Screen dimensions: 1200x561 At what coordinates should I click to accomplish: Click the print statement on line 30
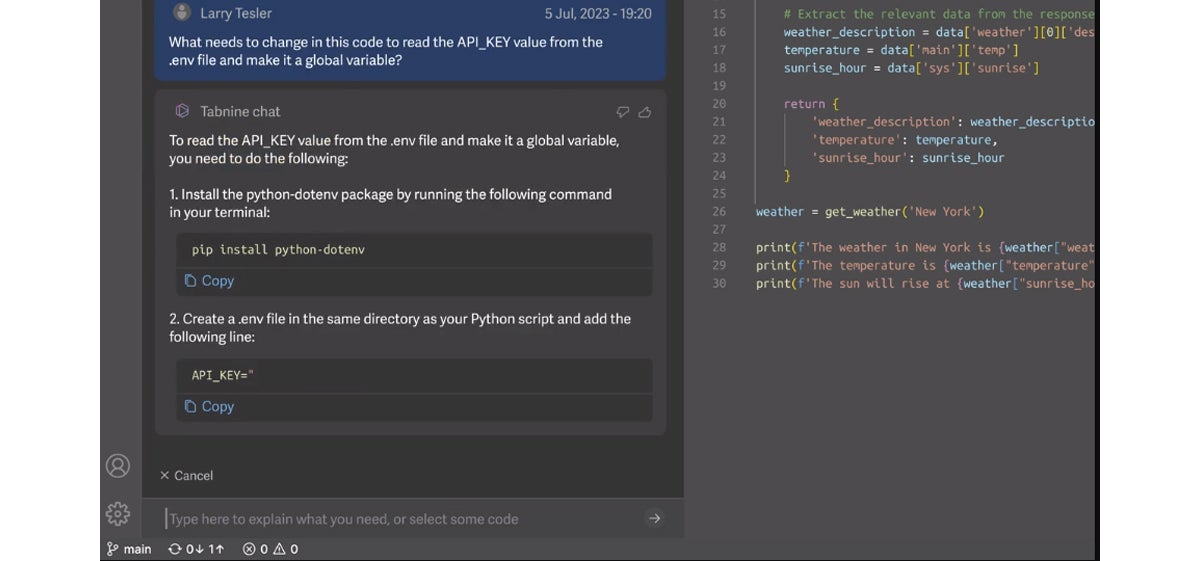coord(925,284)
